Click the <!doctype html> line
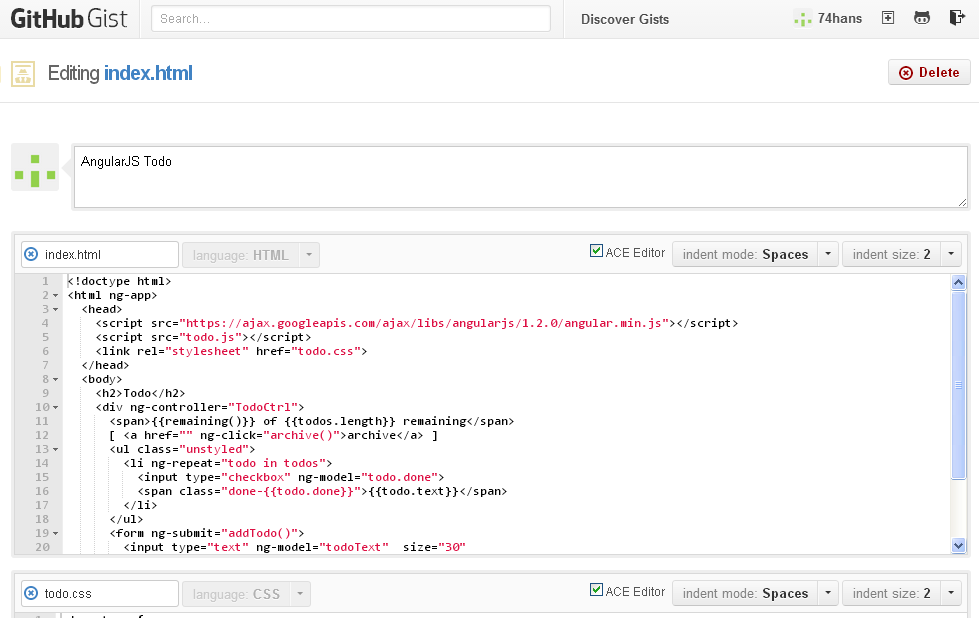Screen dimensions: 979x618 click(x=119, y=282)
